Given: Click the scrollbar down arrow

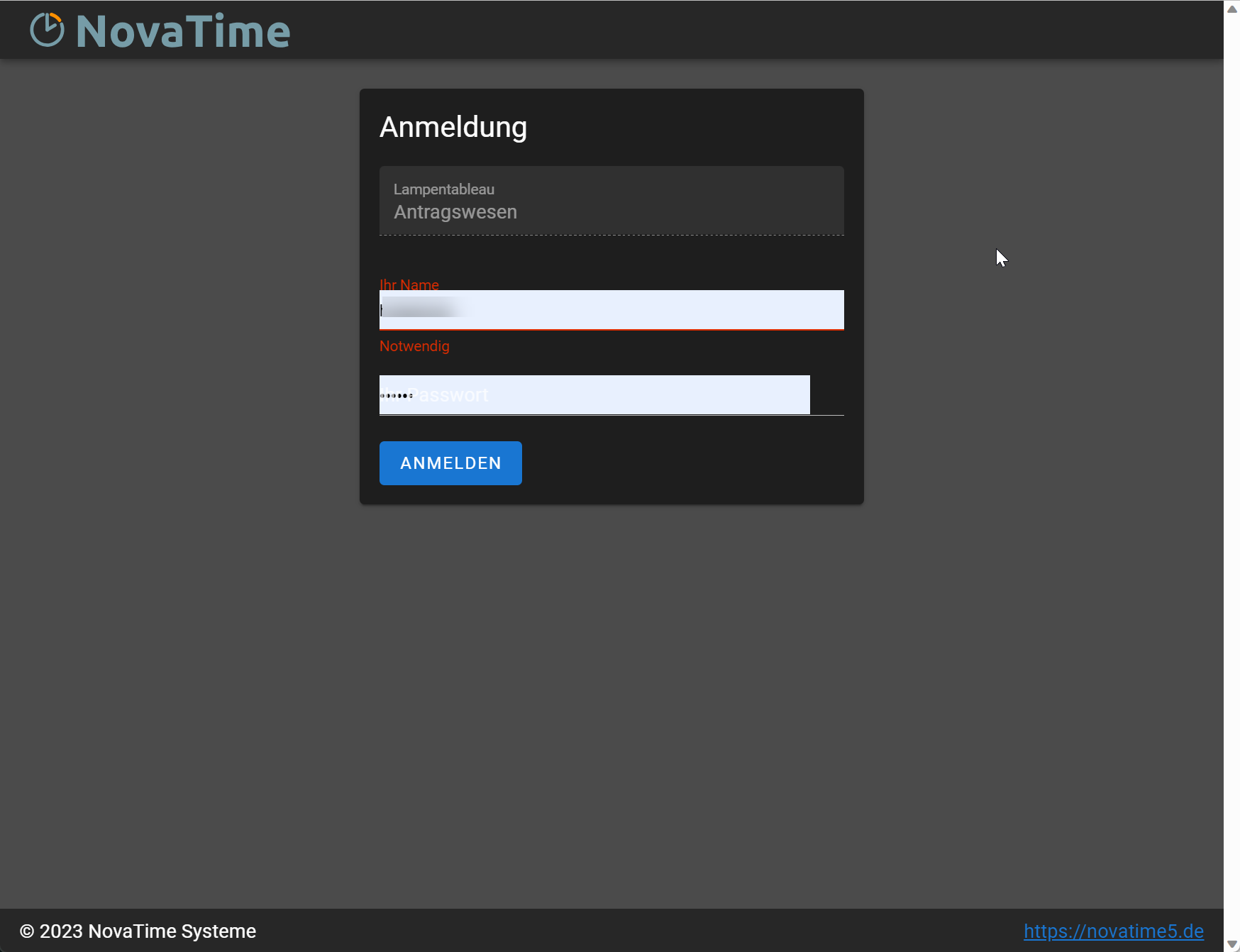Looking at the screenshot, I should tap(1232, 944).
